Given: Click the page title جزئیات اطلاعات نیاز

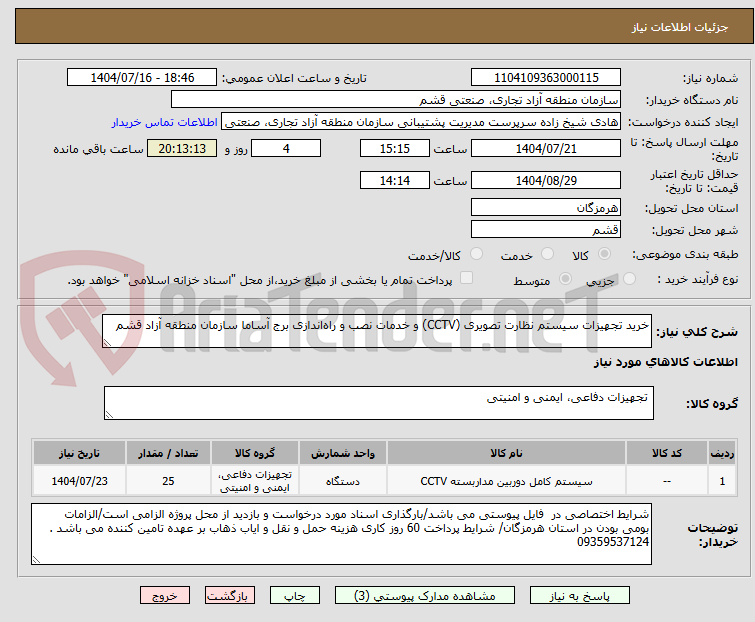Looking at the screenshot, I should [679, 27].
